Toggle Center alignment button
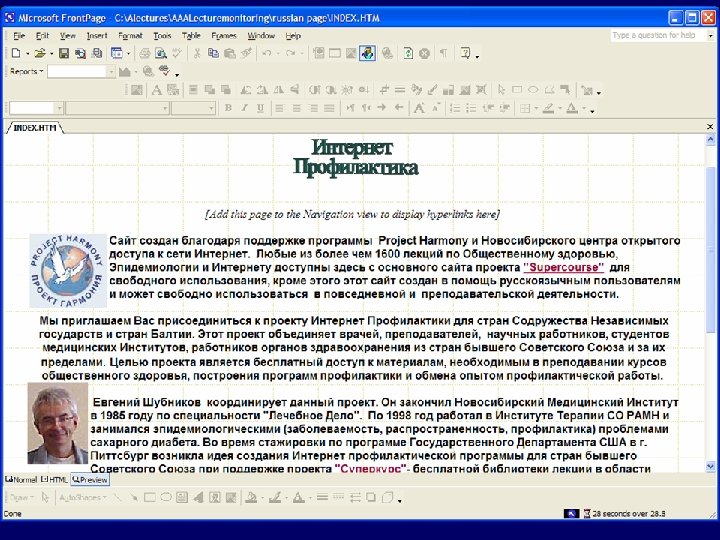 pyautogui.click(x=296, y=108)
